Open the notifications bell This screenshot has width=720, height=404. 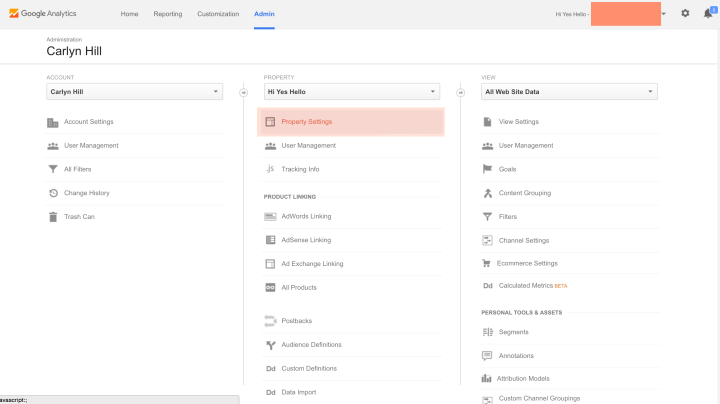[708, 13]
